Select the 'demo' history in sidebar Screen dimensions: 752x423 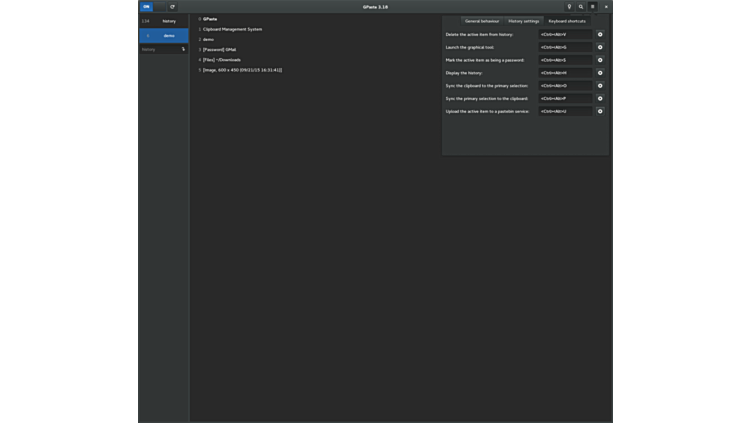point(164,35)
